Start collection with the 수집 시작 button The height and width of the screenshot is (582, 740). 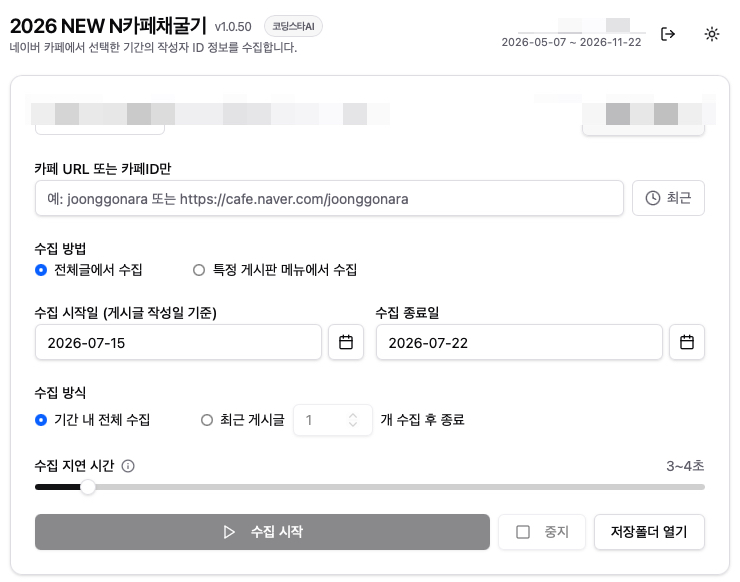tap(262, 532)
